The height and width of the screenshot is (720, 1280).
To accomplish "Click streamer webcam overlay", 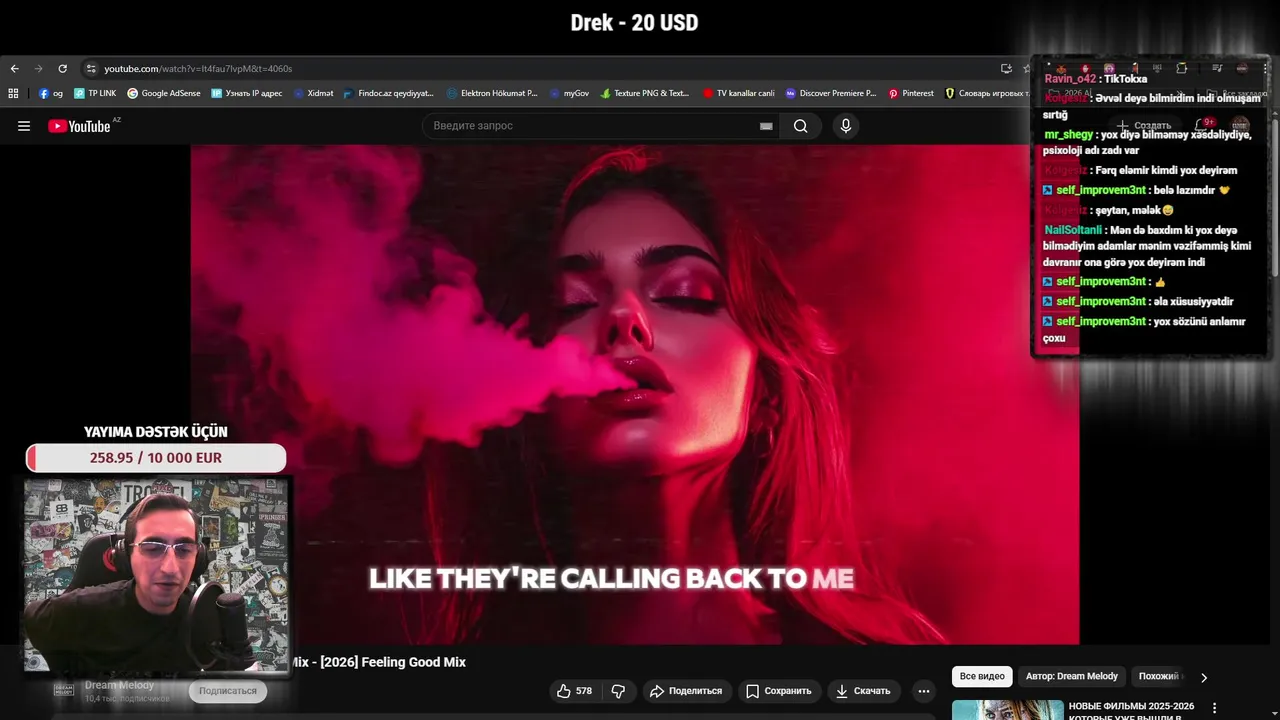I will 157,576.
